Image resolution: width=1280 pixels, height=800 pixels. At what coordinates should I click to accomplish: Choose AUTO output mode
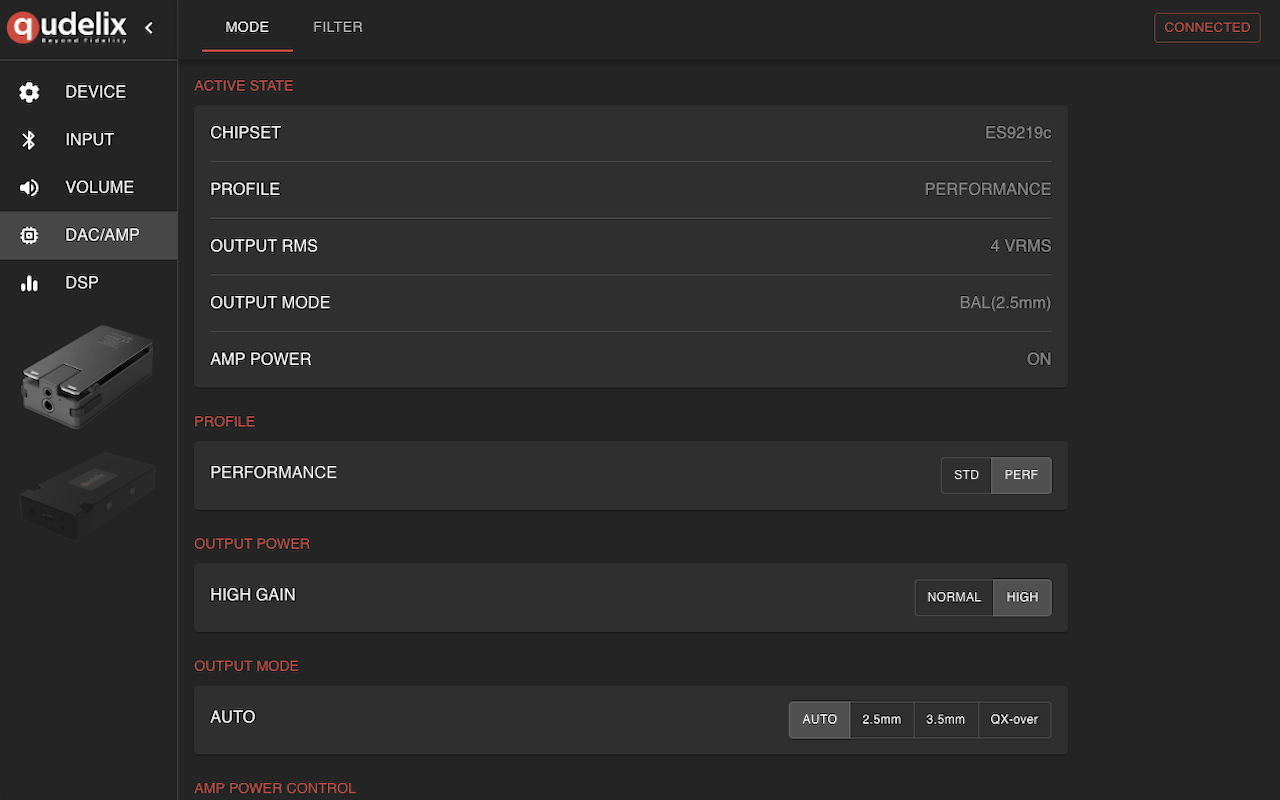tap(819, 719)
